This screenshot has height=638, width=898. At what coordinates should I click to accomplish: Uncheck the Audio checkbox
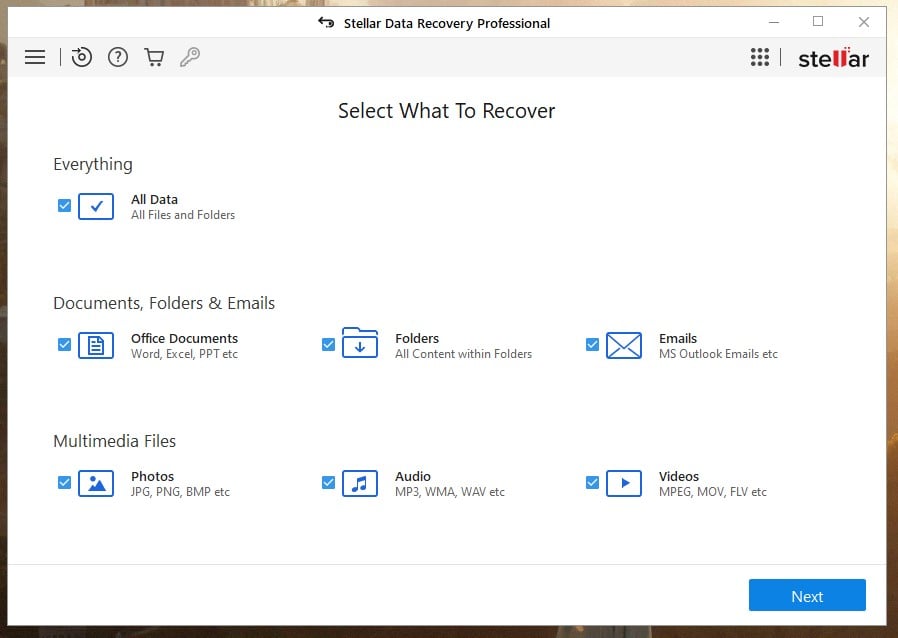click(x=328, y=482)
